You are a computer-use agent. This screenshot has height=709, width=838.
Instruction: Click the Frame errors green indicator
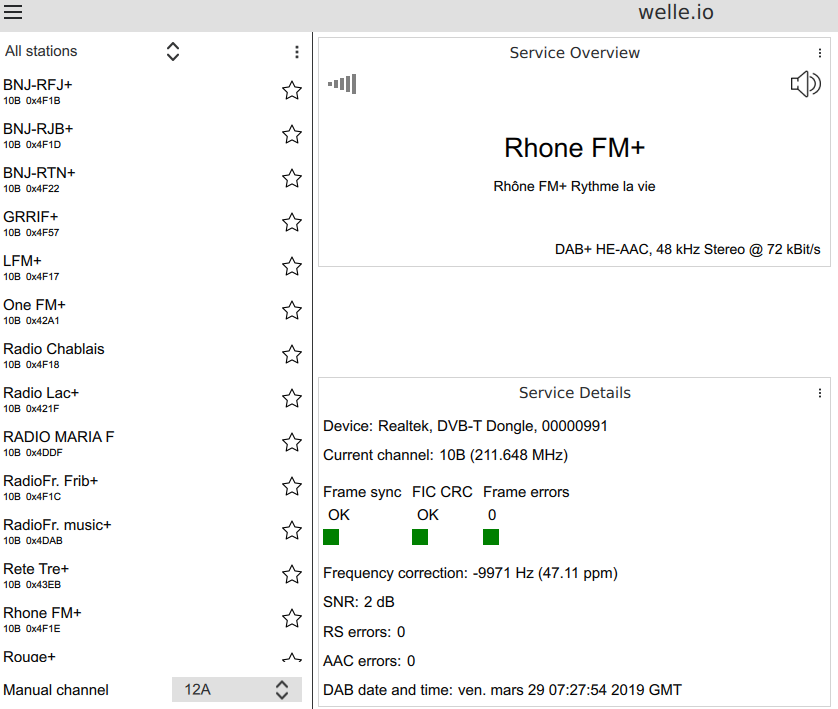click(491, 537)
